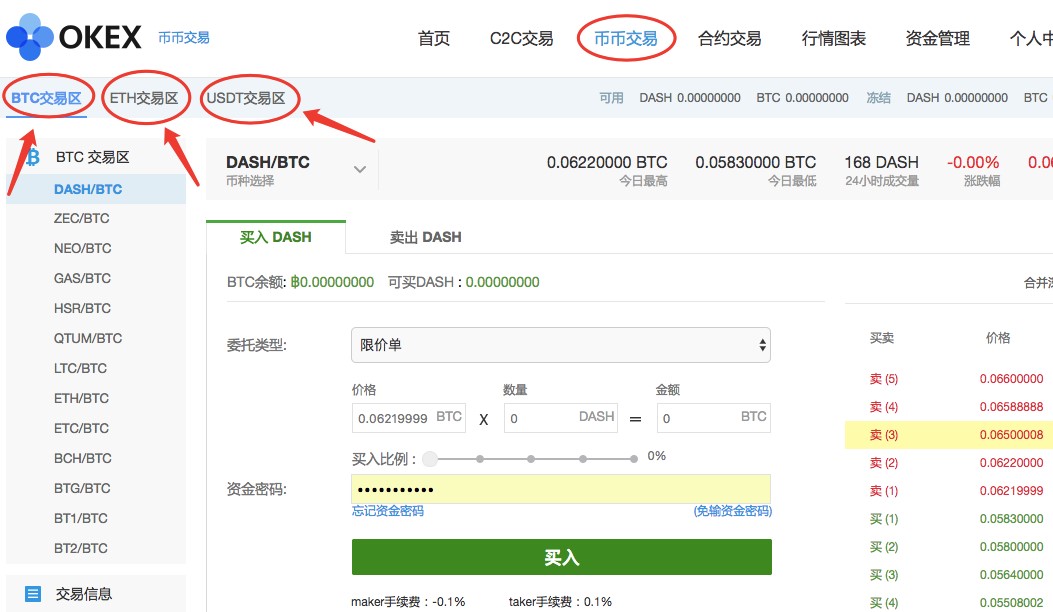Image resolution: width=1053 pixels, height=612 pixels.
Task: Click highlighted 卖 (3) order row
Action: coord(948,435)
